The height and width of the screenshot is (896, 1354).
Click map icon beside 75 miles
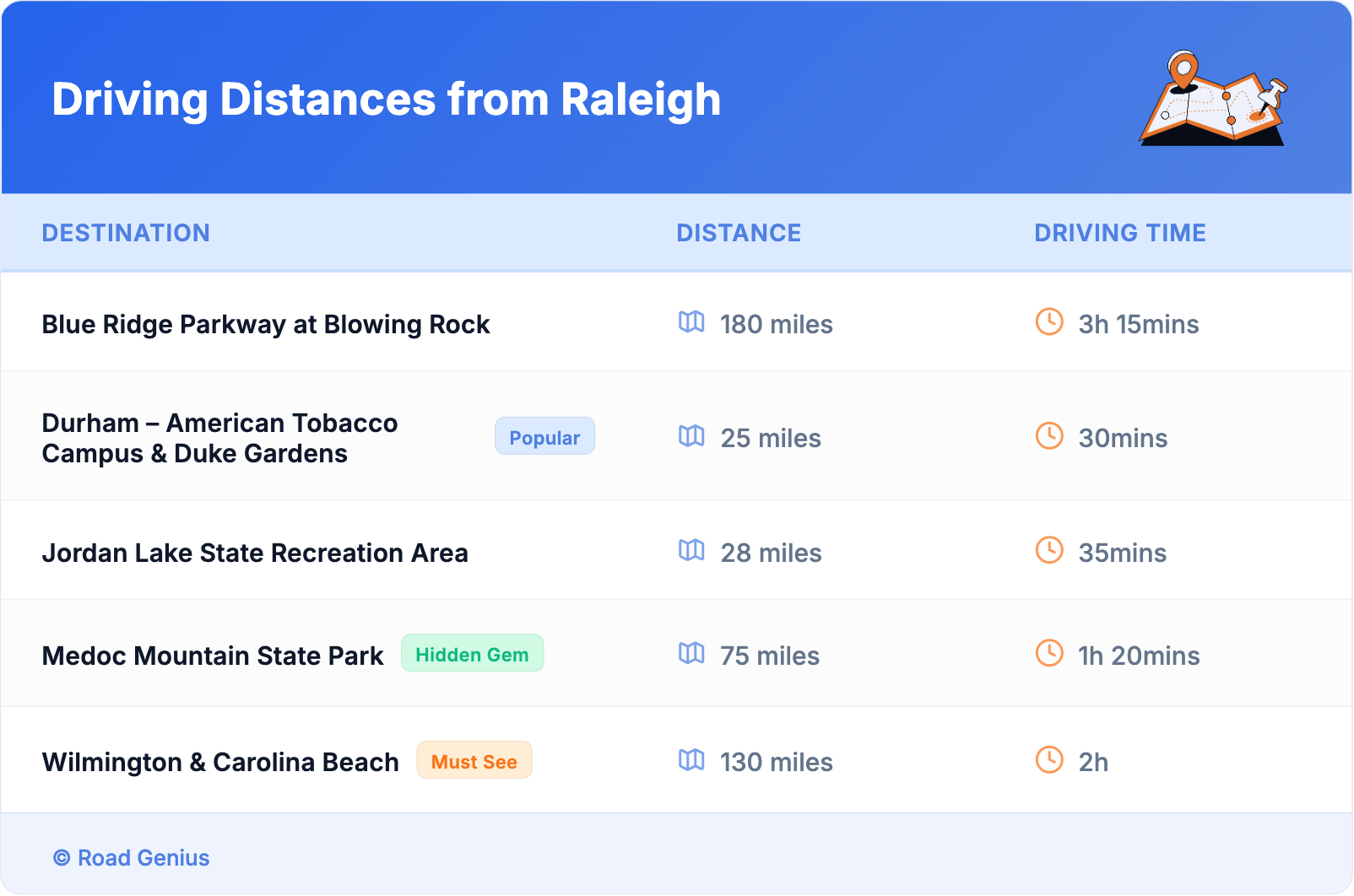pos(691,654)
